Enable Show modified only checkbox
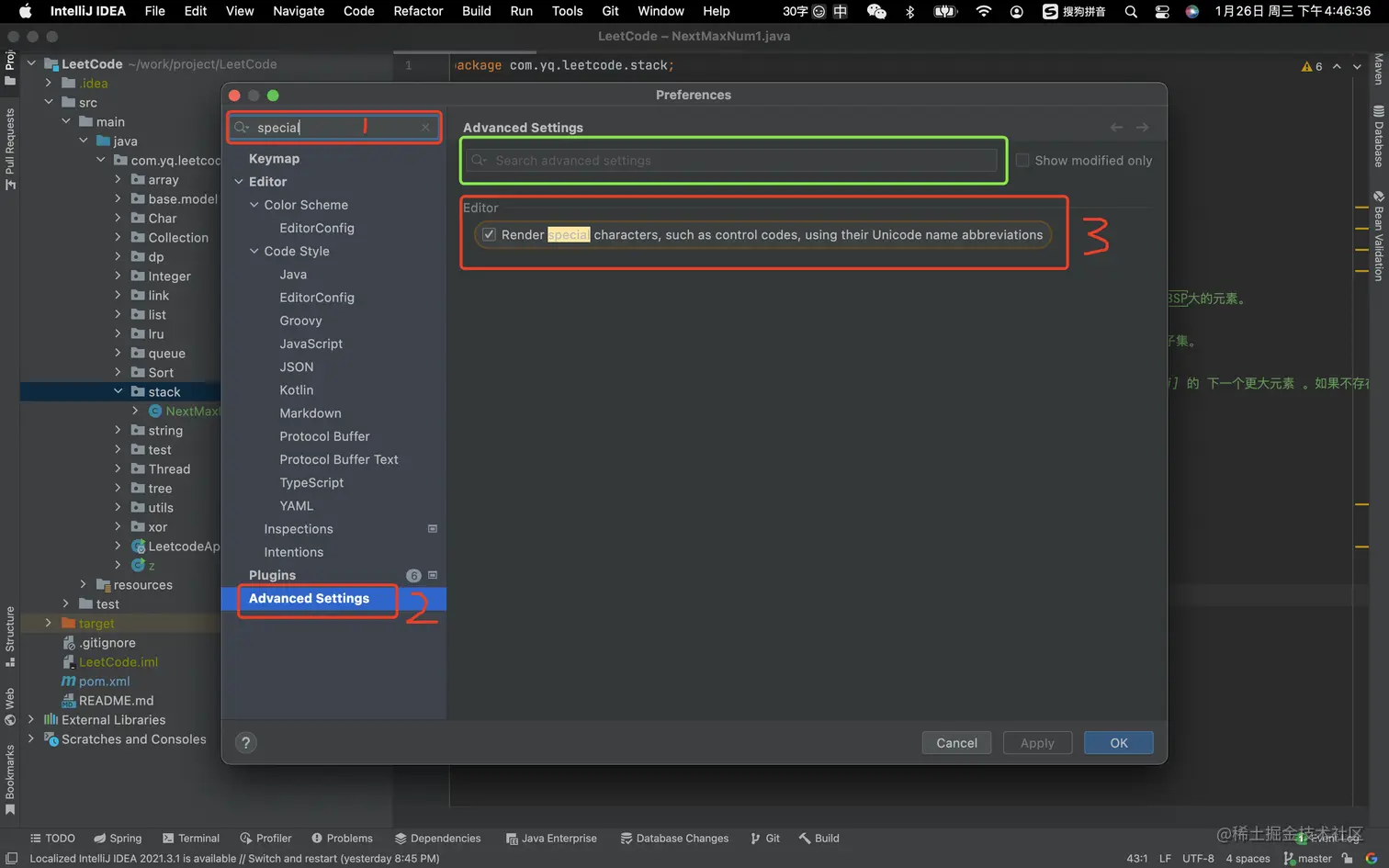The height and width of the screenshot is (868, 1389). click(x=1022, y=160)
